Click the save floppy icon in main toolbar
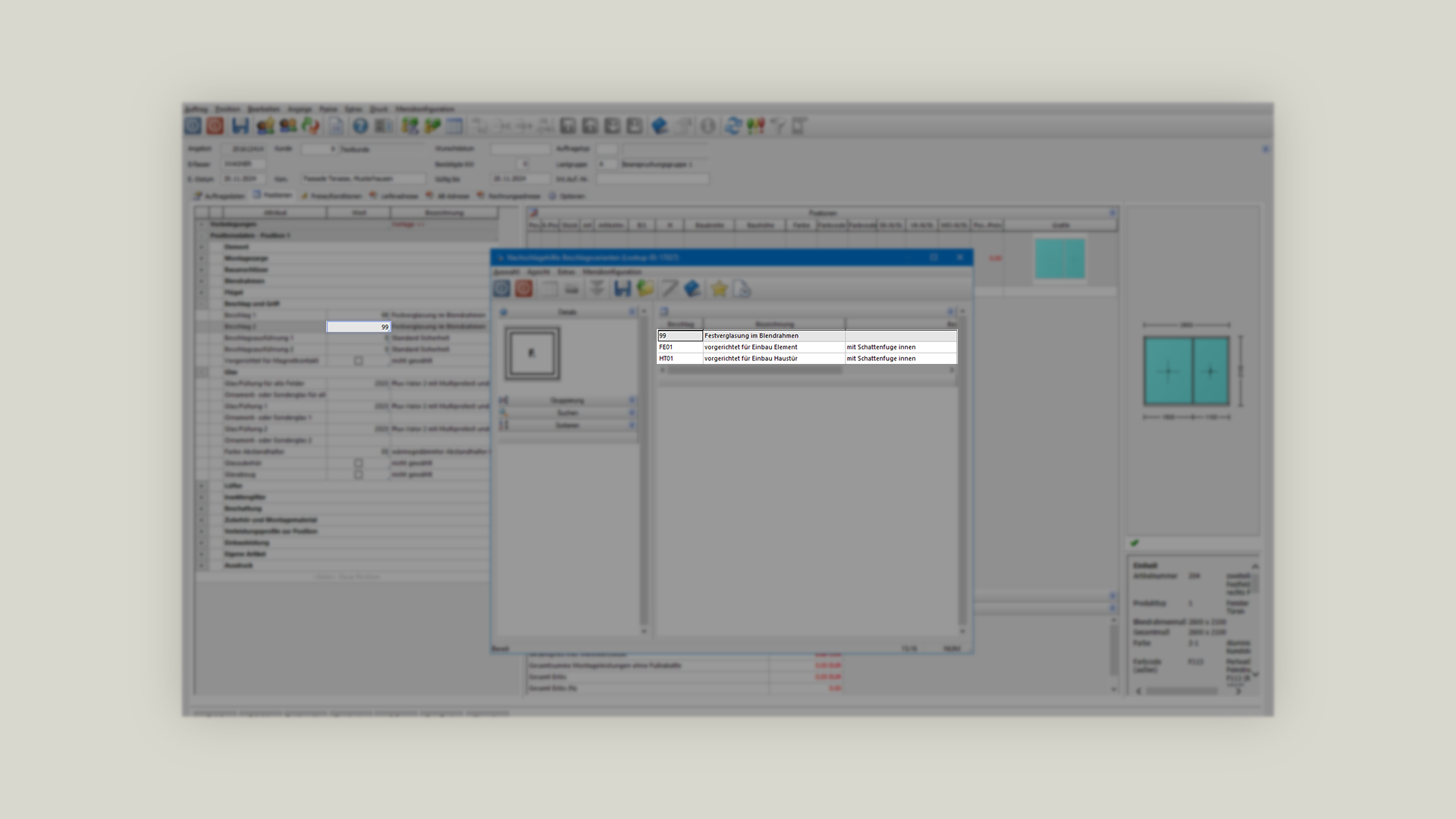This screenshot has width=1456, height=819. click(x=240, y=126)
